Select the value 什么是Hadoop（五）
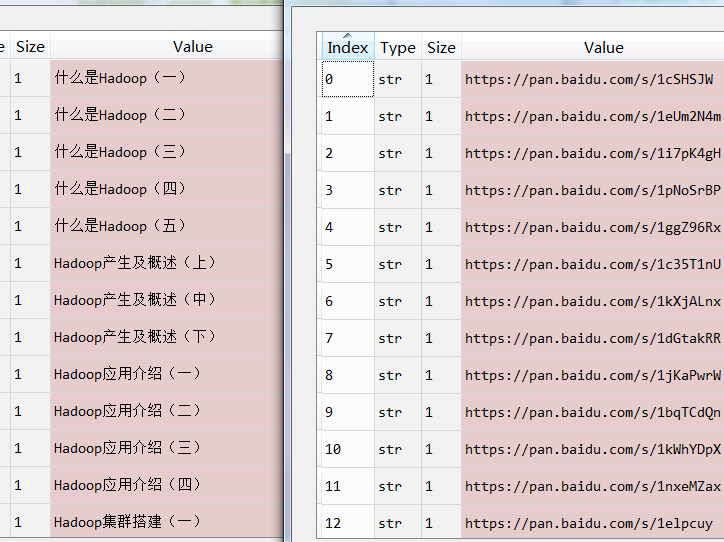The width and height of the screenshot is (724, 542). 166,226
